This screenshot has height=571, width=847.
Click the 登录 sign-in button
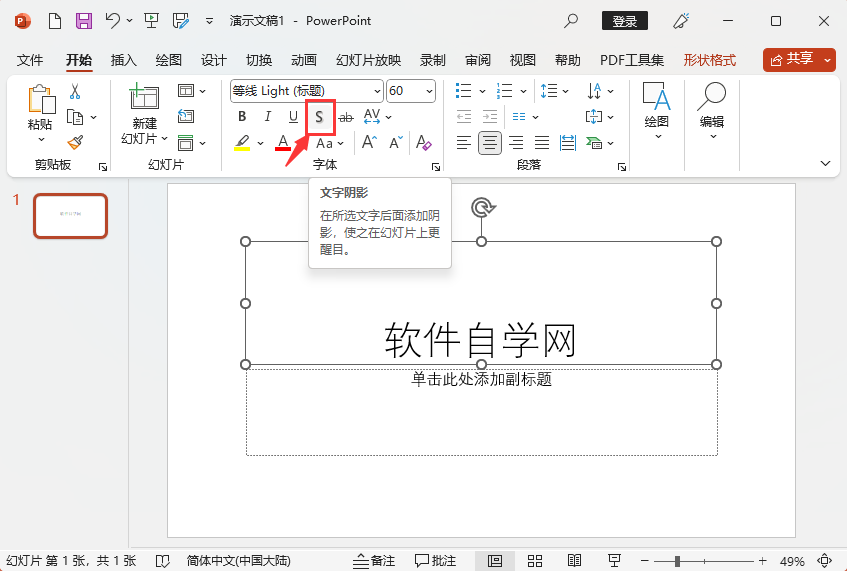[x=624, y=21]
